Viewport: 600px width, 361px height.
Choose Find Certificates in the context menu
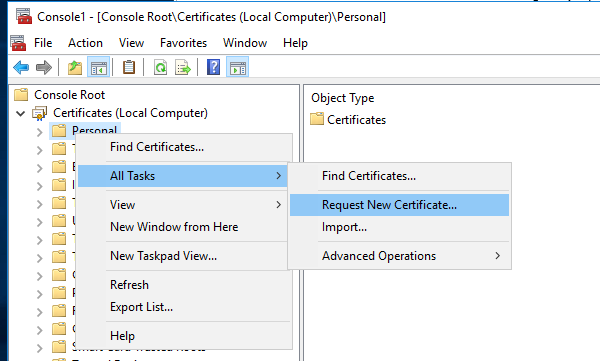(x=184, y=147)
